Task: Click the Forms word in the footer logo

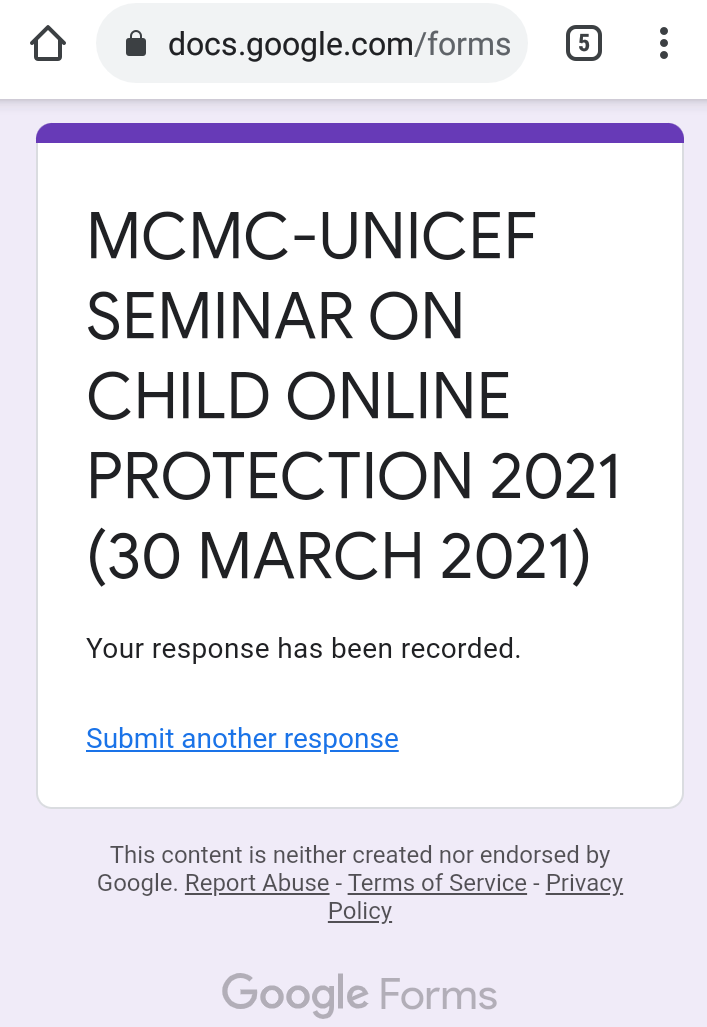Action: pos(438,995)
